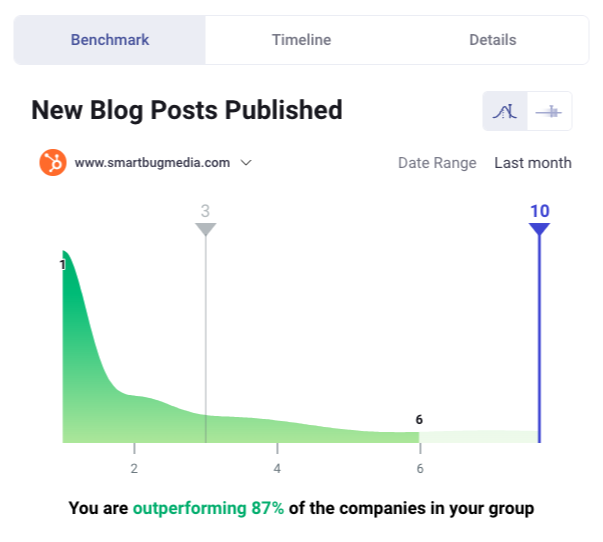Click the Date Range label

click(437, 163)
